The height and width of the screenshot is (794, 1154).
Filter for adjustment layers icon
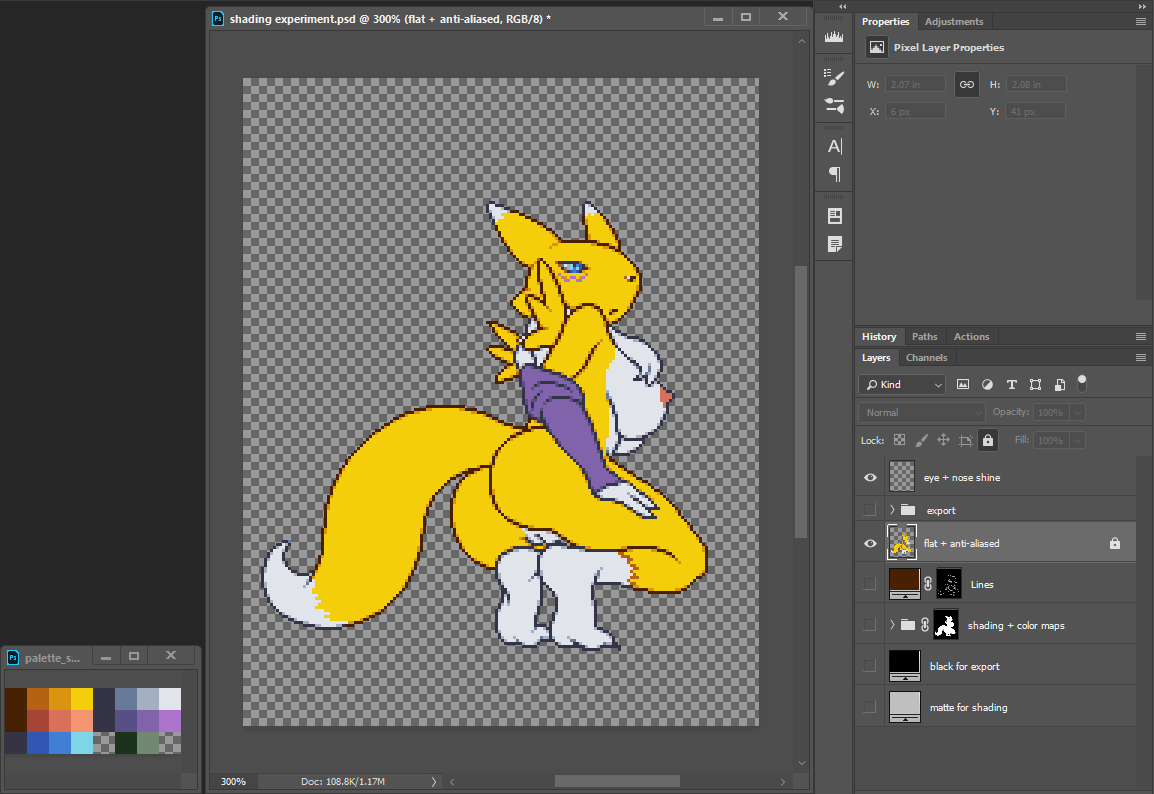(987, 384)
